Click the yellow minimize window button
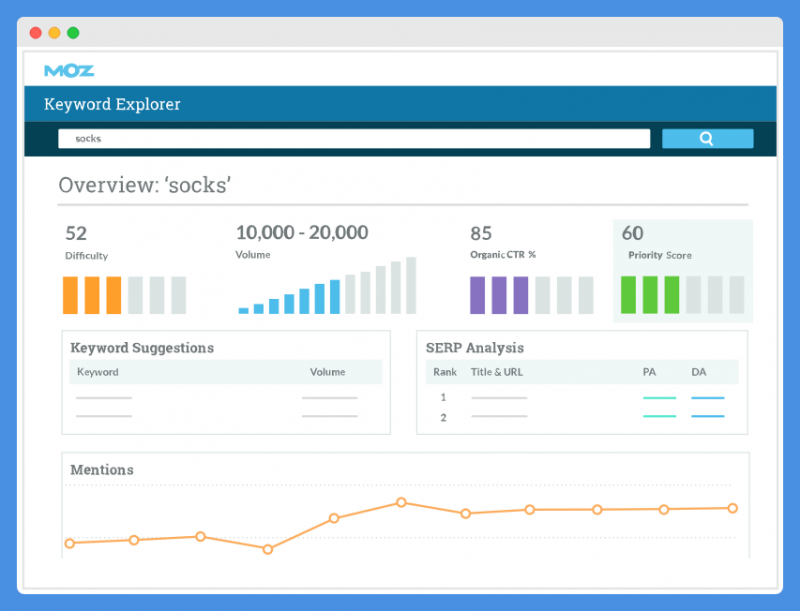The width and height of the screenshot is (800, 611). tap(54, 33)
